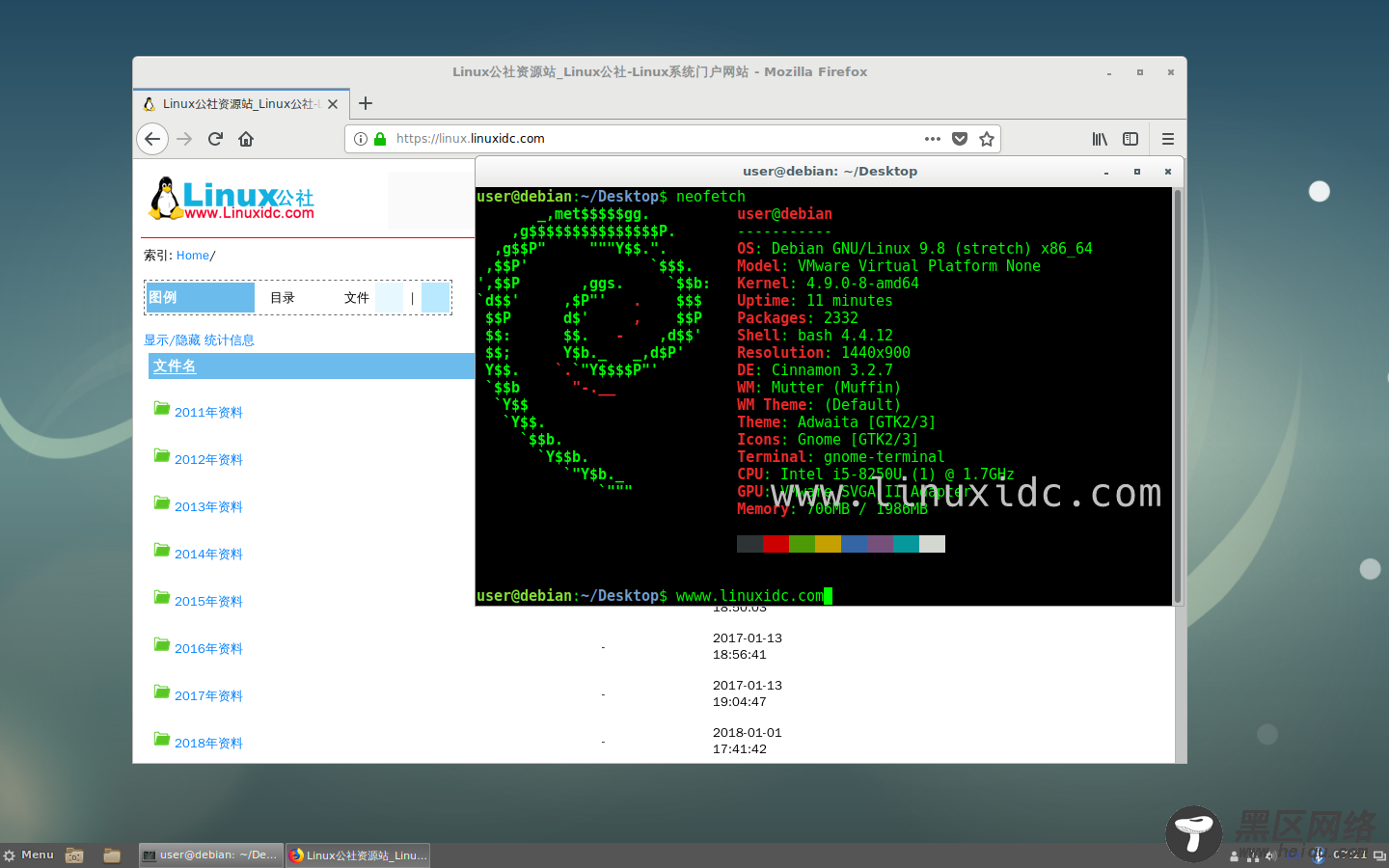Click terminal prompt command line
This screenshot has width=1389, height=868.
coord(654,596)
